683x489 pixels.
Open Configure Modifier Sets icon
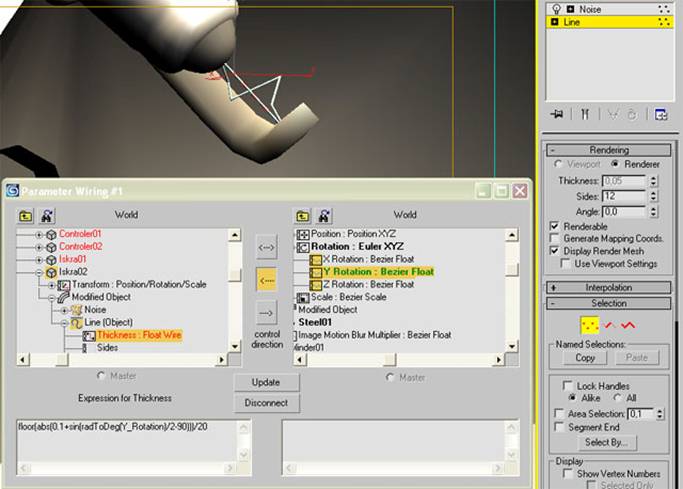pyautogui.click(x=661, y=114)
